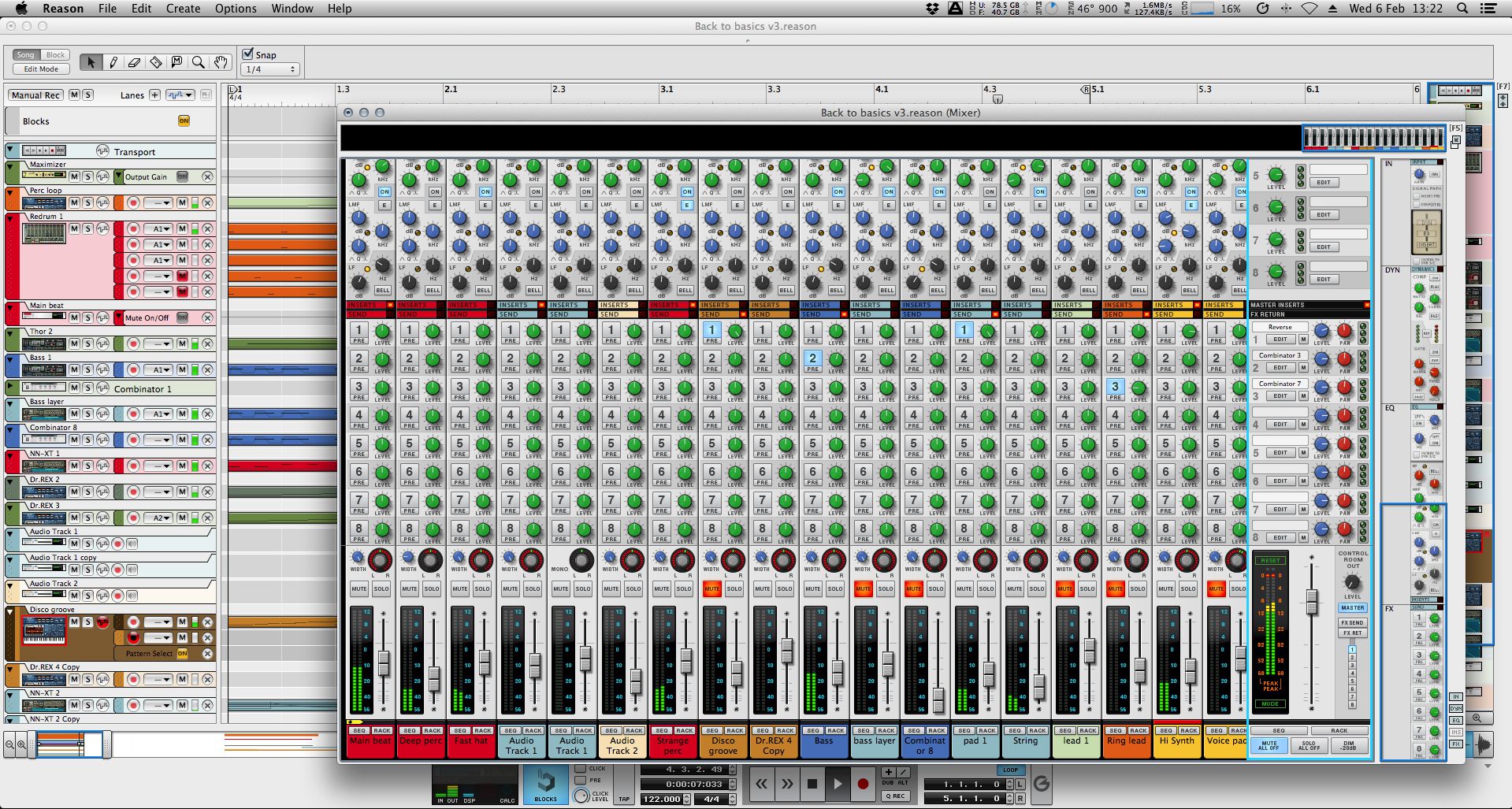Open the File menu
The width and height of the screenshot is (1512, 809).
click(x=107, y=9)
